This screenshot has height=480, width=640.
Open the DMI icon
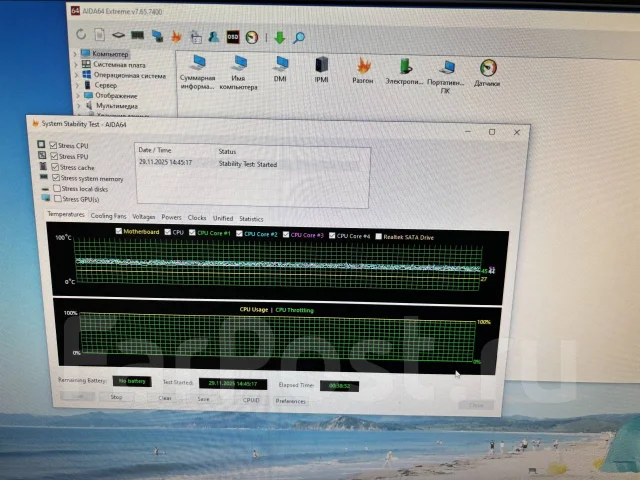coord(281,69)
